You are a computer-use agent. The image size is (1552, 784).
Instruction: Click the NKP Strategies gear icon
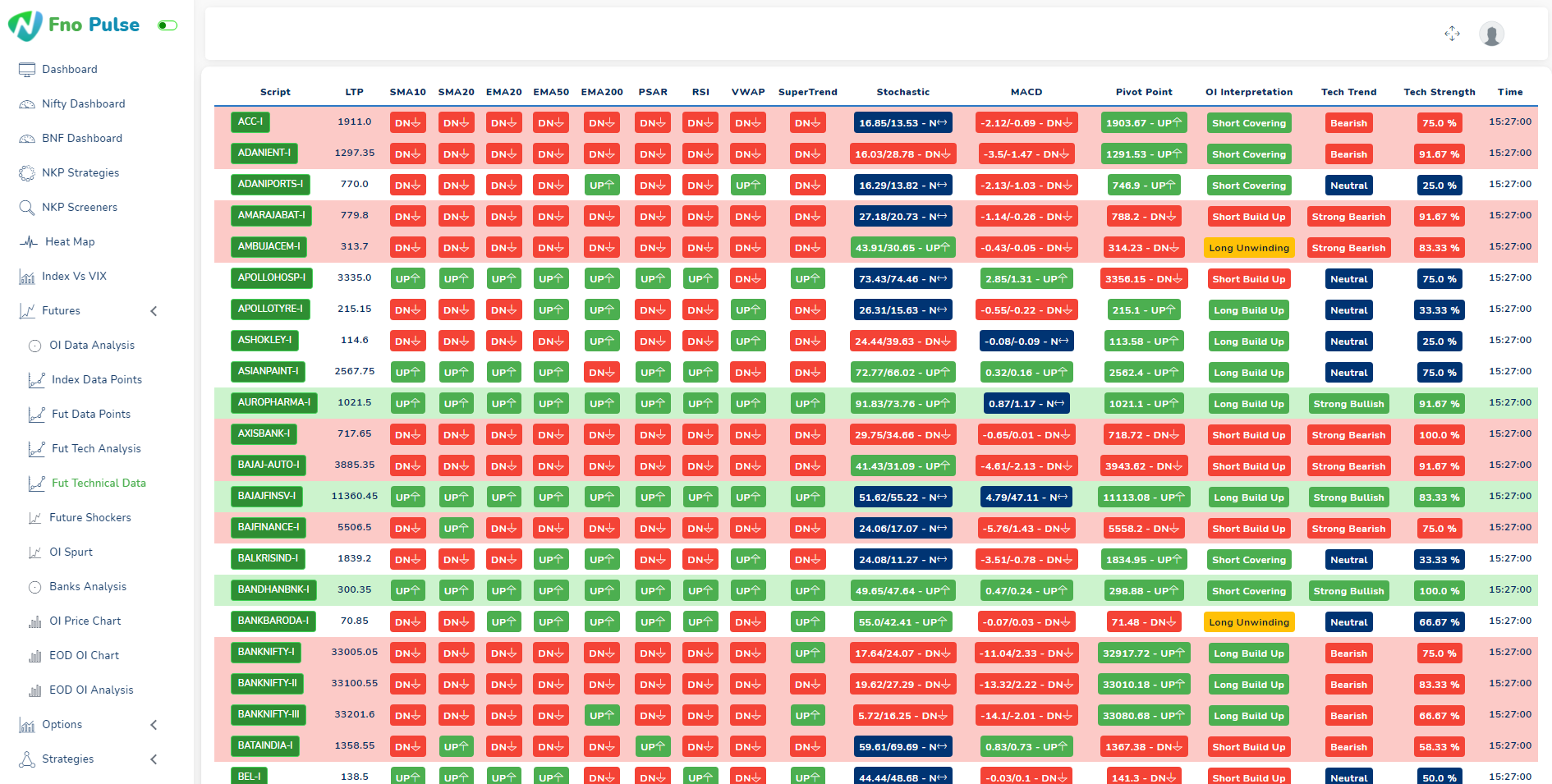[x=27, y=173]
